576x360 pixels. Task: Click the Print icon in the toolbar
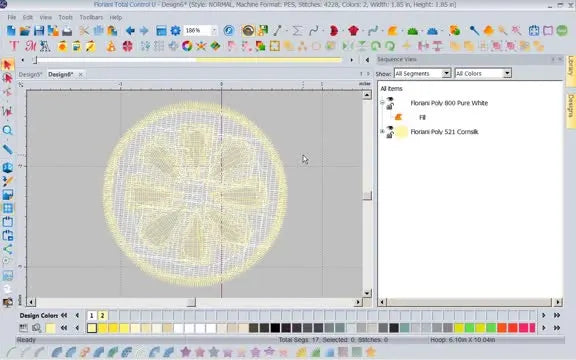coord(67,31)
